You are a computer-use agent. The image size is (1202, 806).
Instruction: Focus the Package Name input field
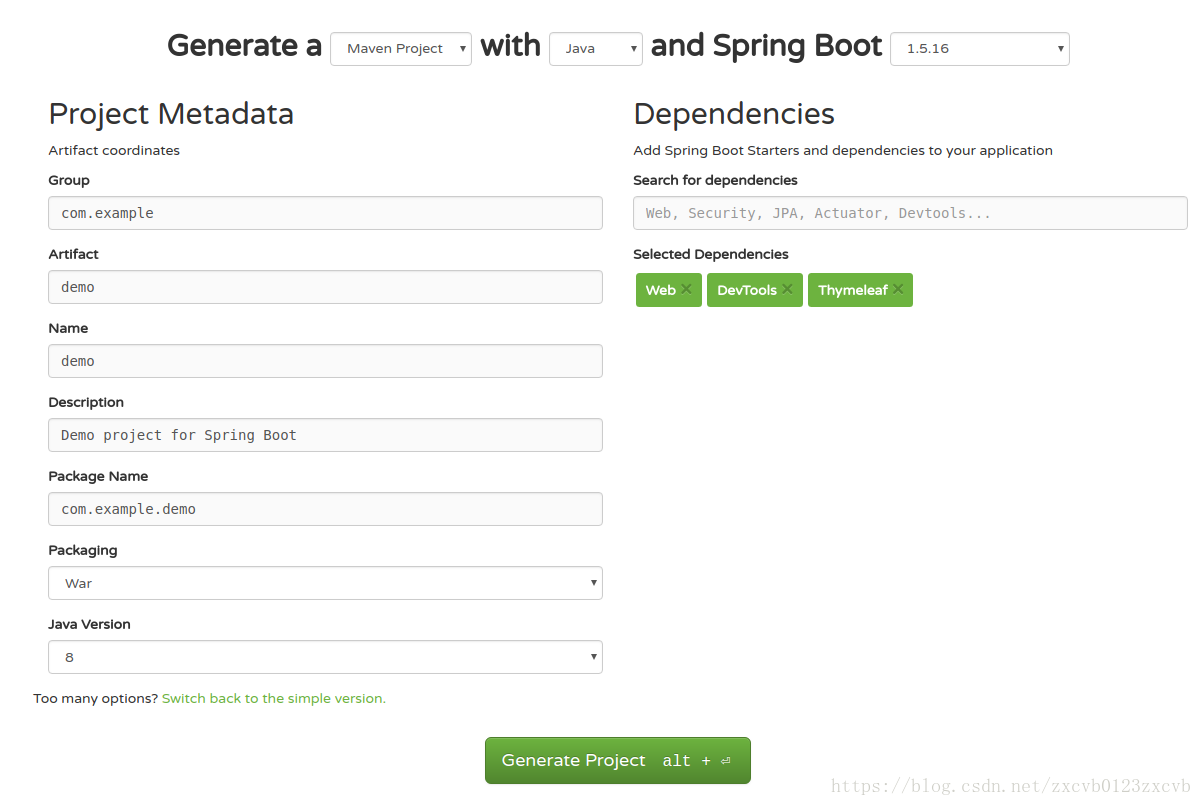325,509
